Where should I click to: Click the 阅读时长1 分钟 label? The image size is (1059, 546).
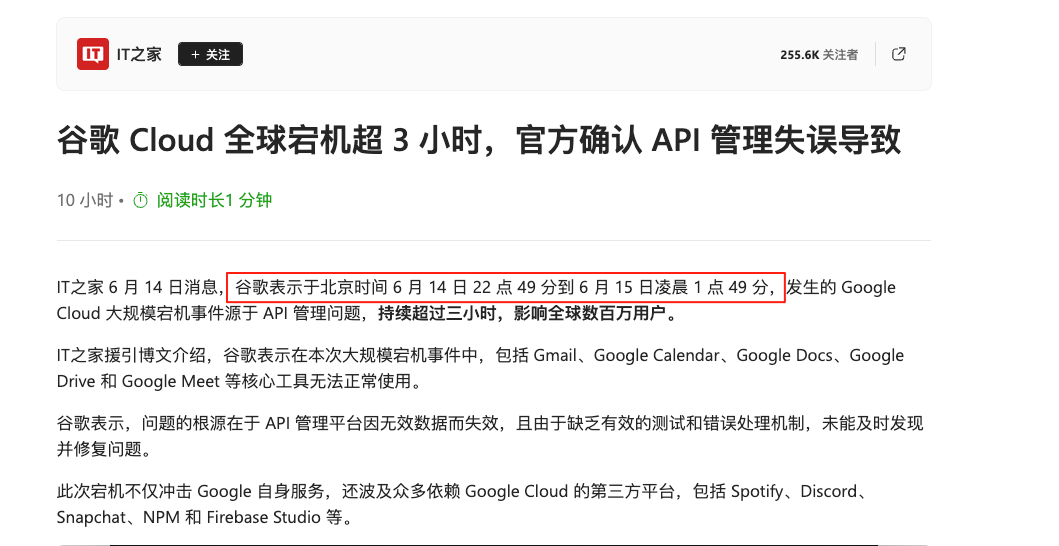point(214,200)
